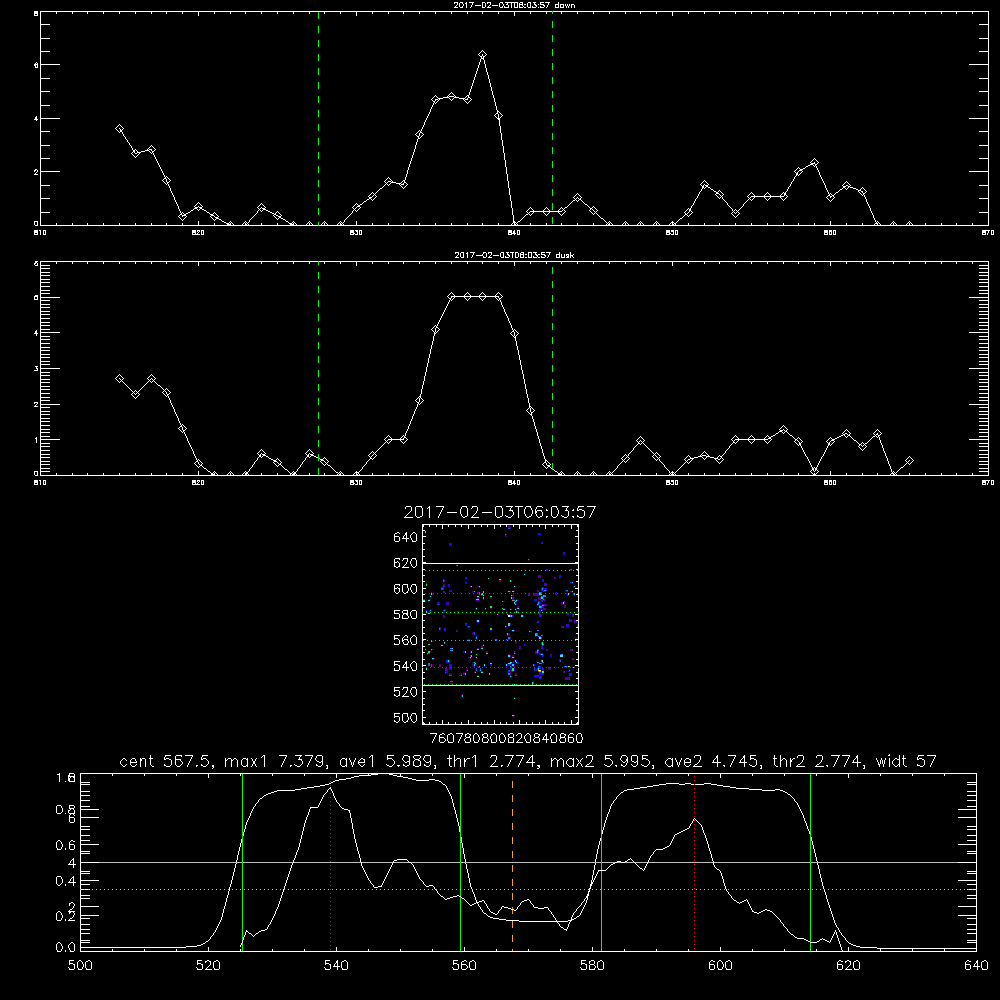The width and height of the screenshot is (1000, 1000).
Task: Click the 600 y-axis label beside the image
Action: click(406, 589)
